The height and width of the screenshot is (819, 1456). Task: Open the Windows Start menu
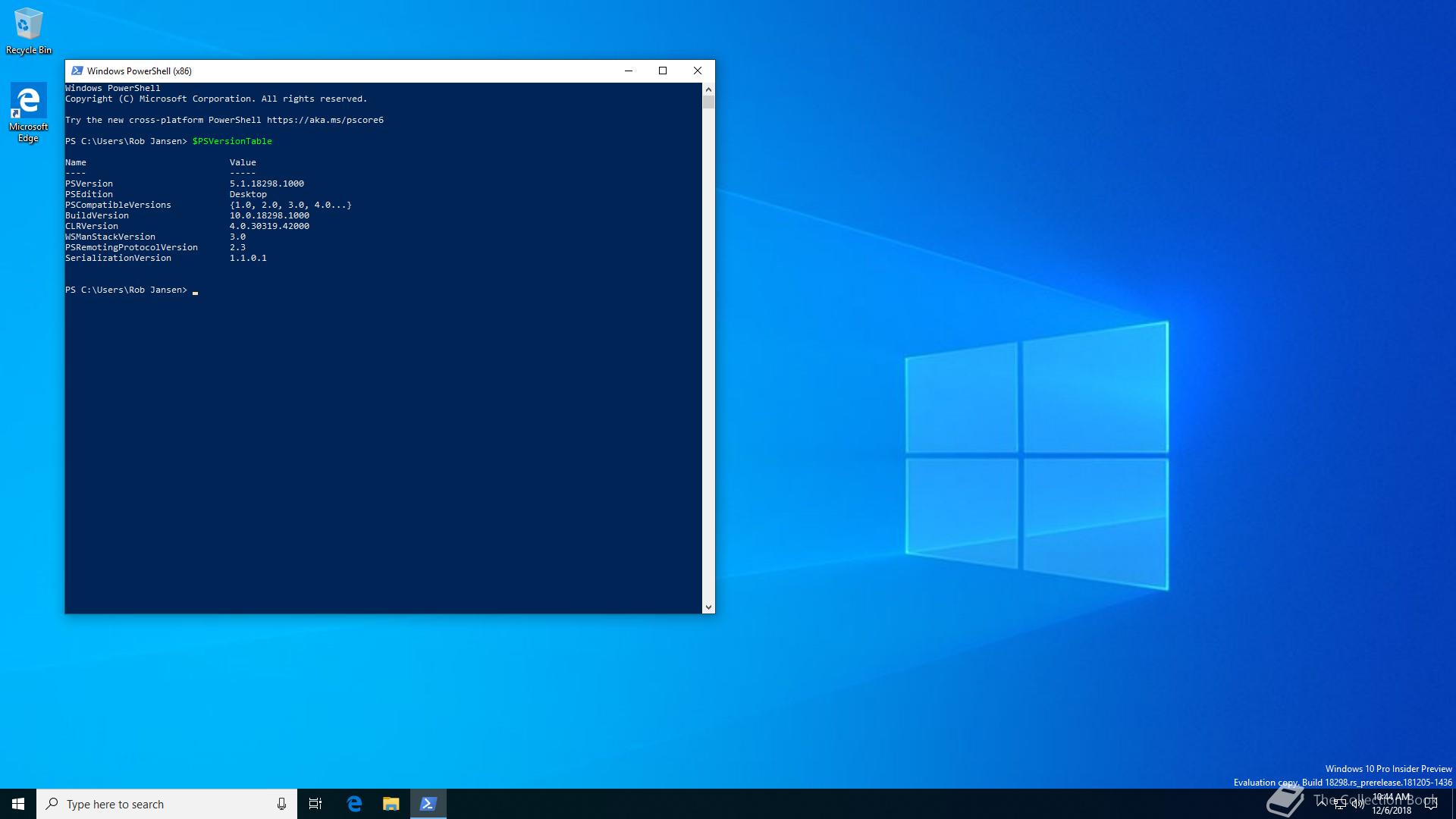pos(18,804)
